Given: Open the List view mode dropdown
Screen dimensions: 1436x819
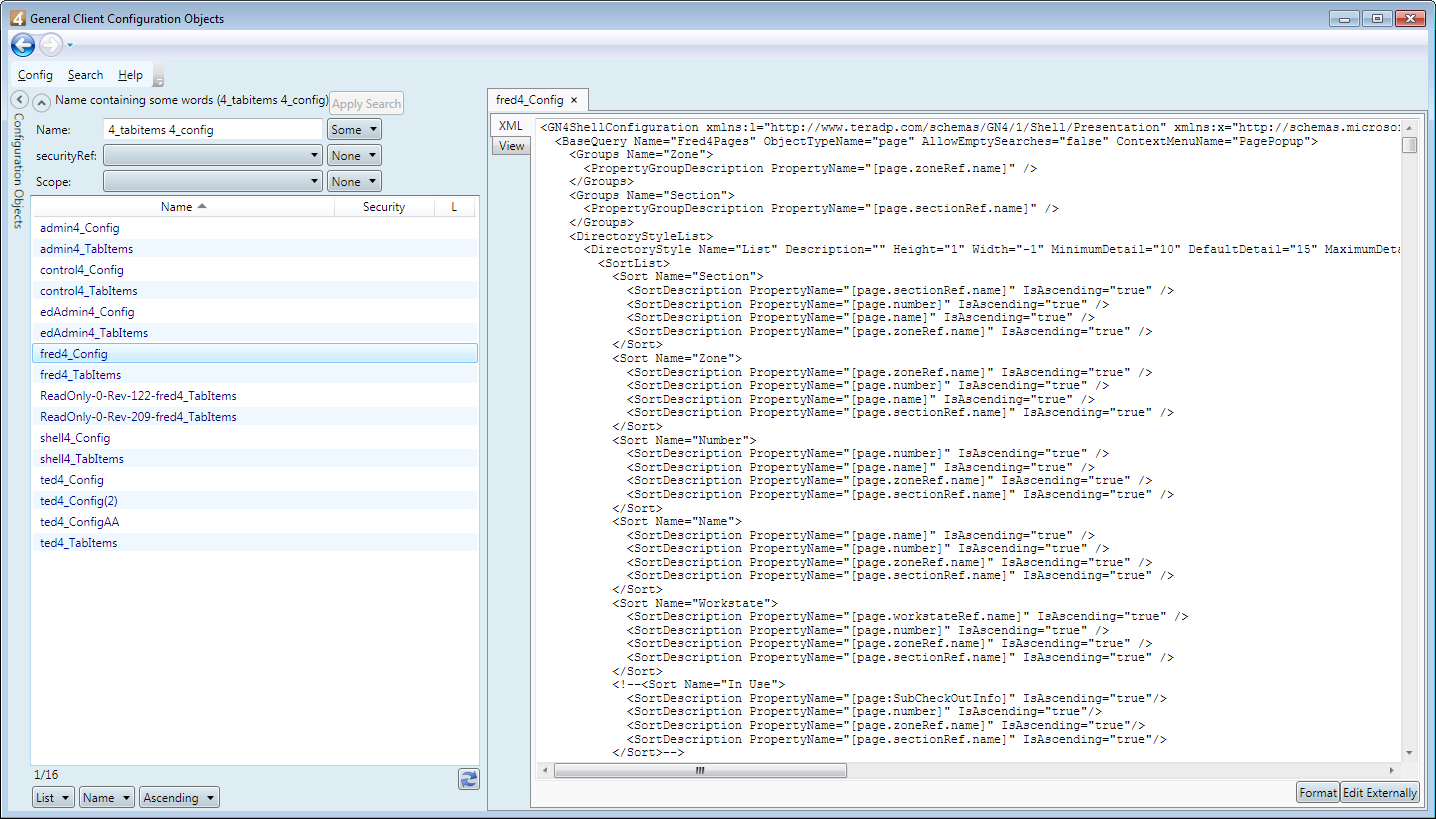Looking at the screenshot, I should (53, 798).
